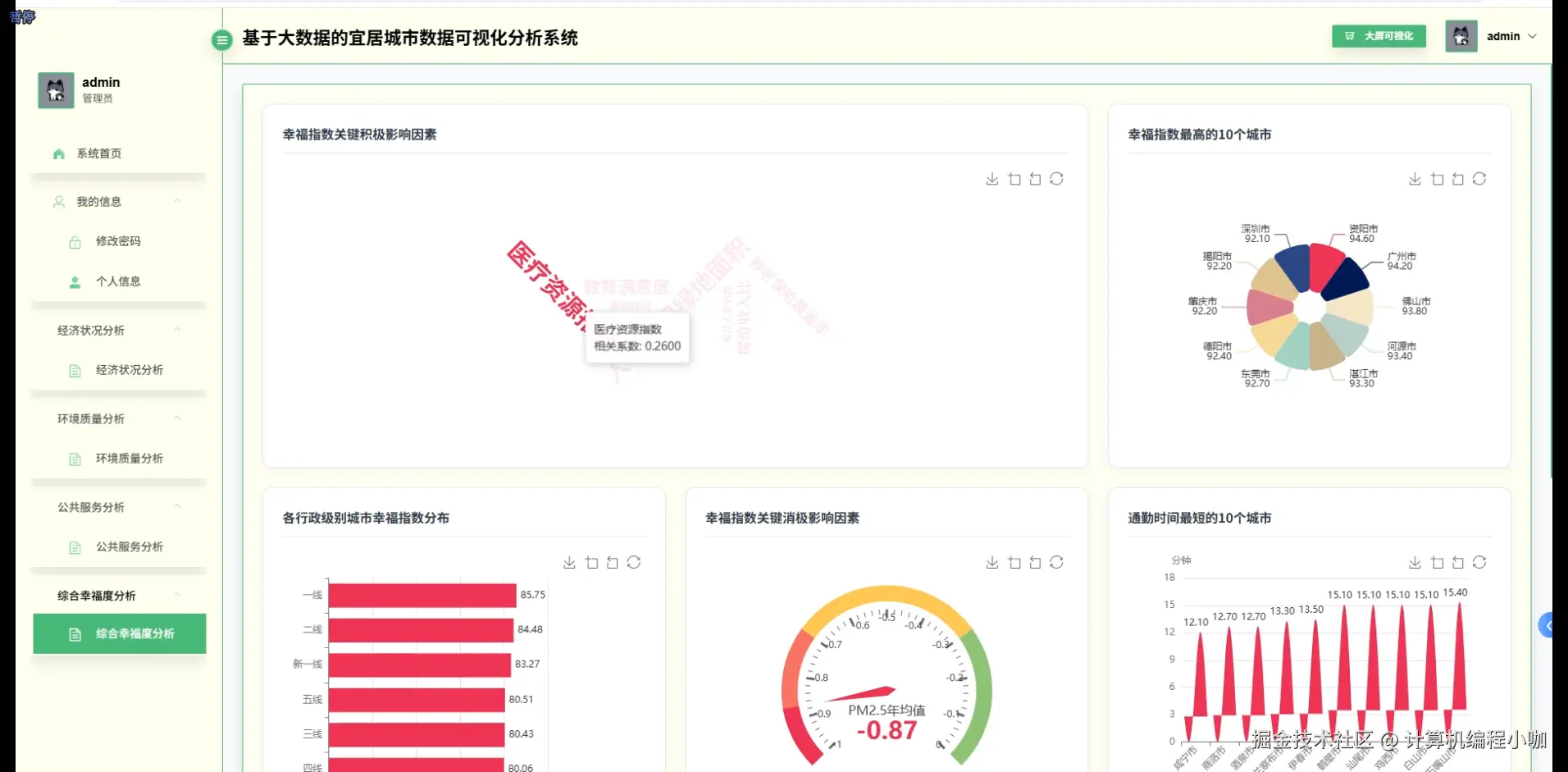
Task: Click the 一线 bar showing 85.75
Action: pyautogui.click(x=422, y=595)
